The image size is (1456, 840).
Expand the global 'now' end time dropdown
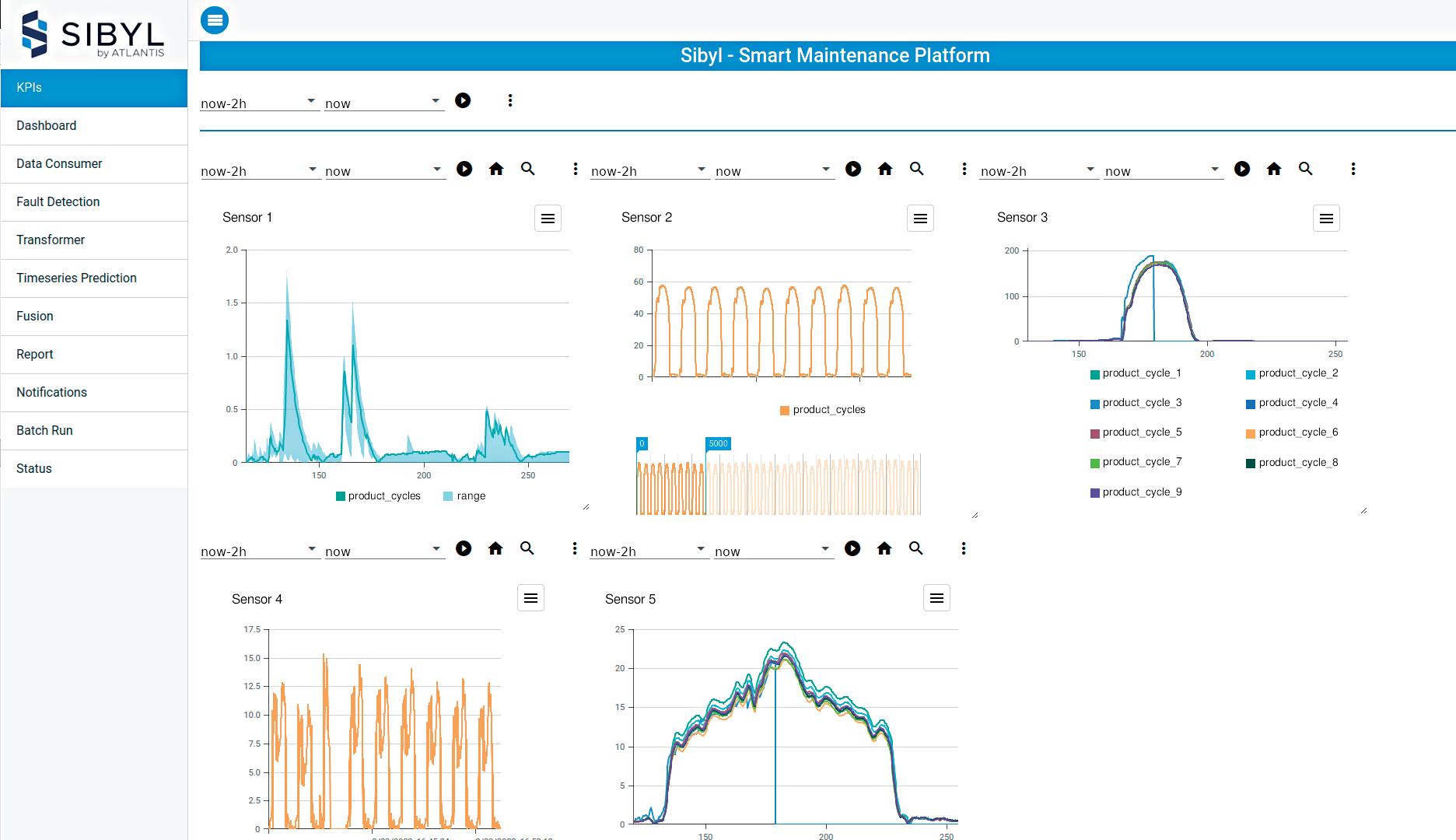[384, 102]
